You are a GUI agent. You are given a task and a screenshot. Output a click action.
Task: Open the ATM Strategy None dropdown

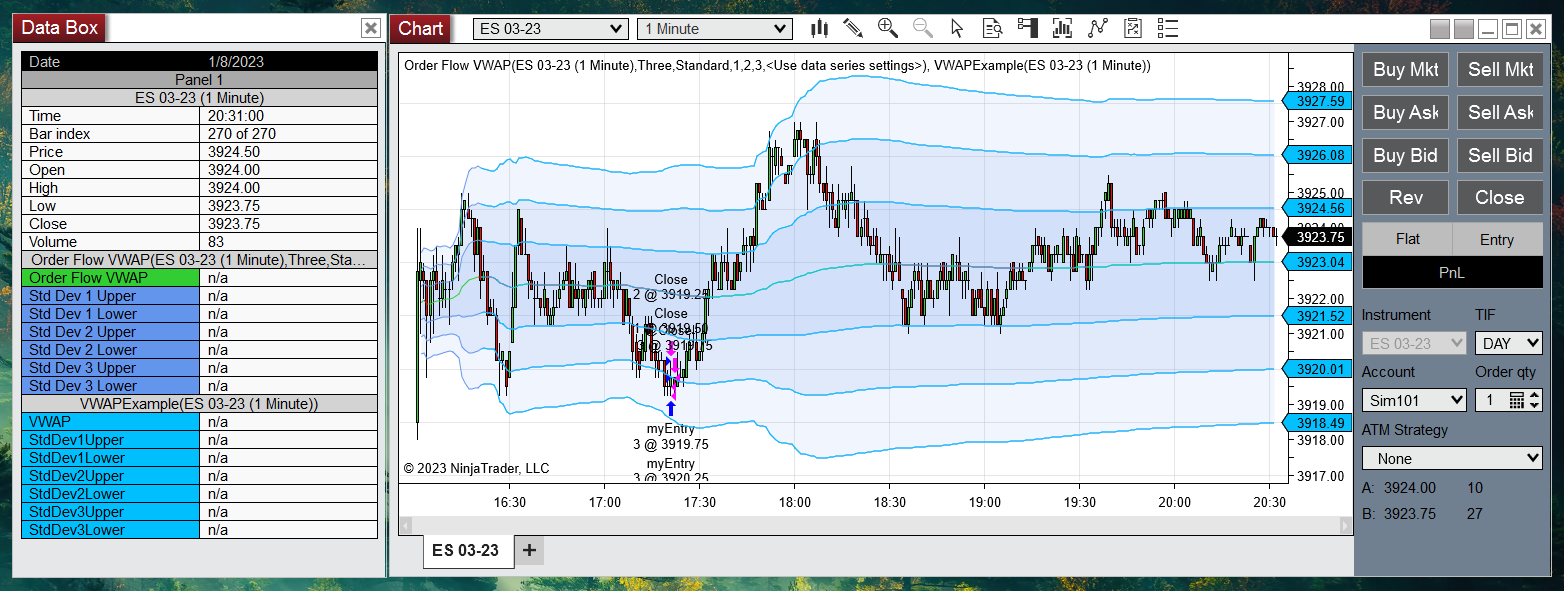(x=1452, y=458)
